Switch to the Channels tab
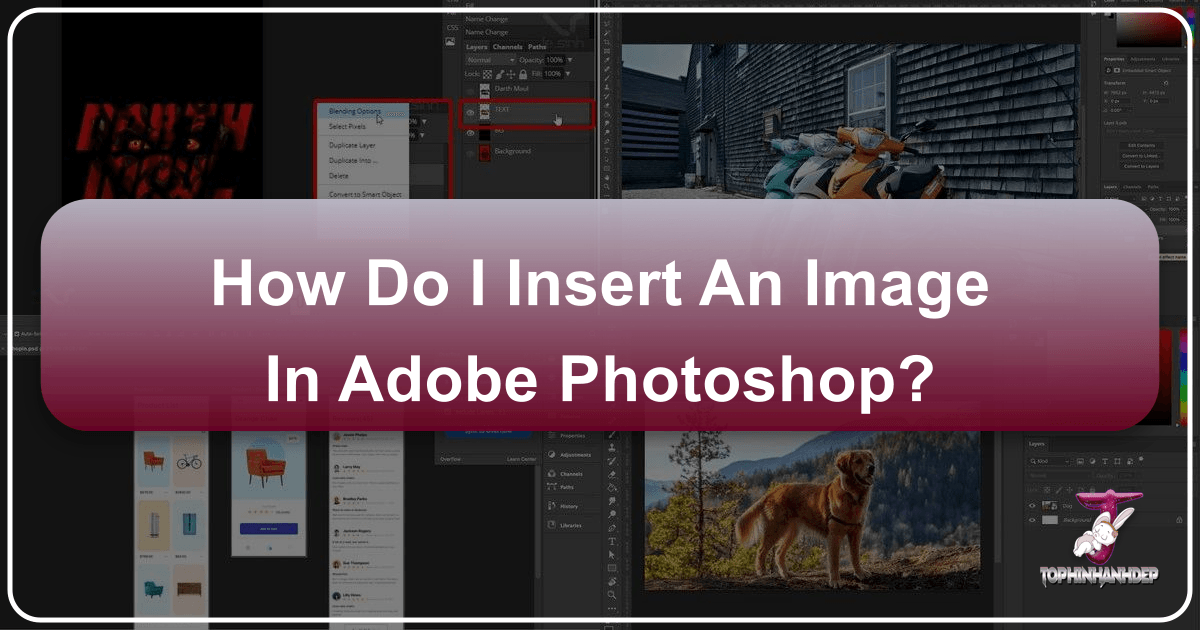 click(509, 47)
